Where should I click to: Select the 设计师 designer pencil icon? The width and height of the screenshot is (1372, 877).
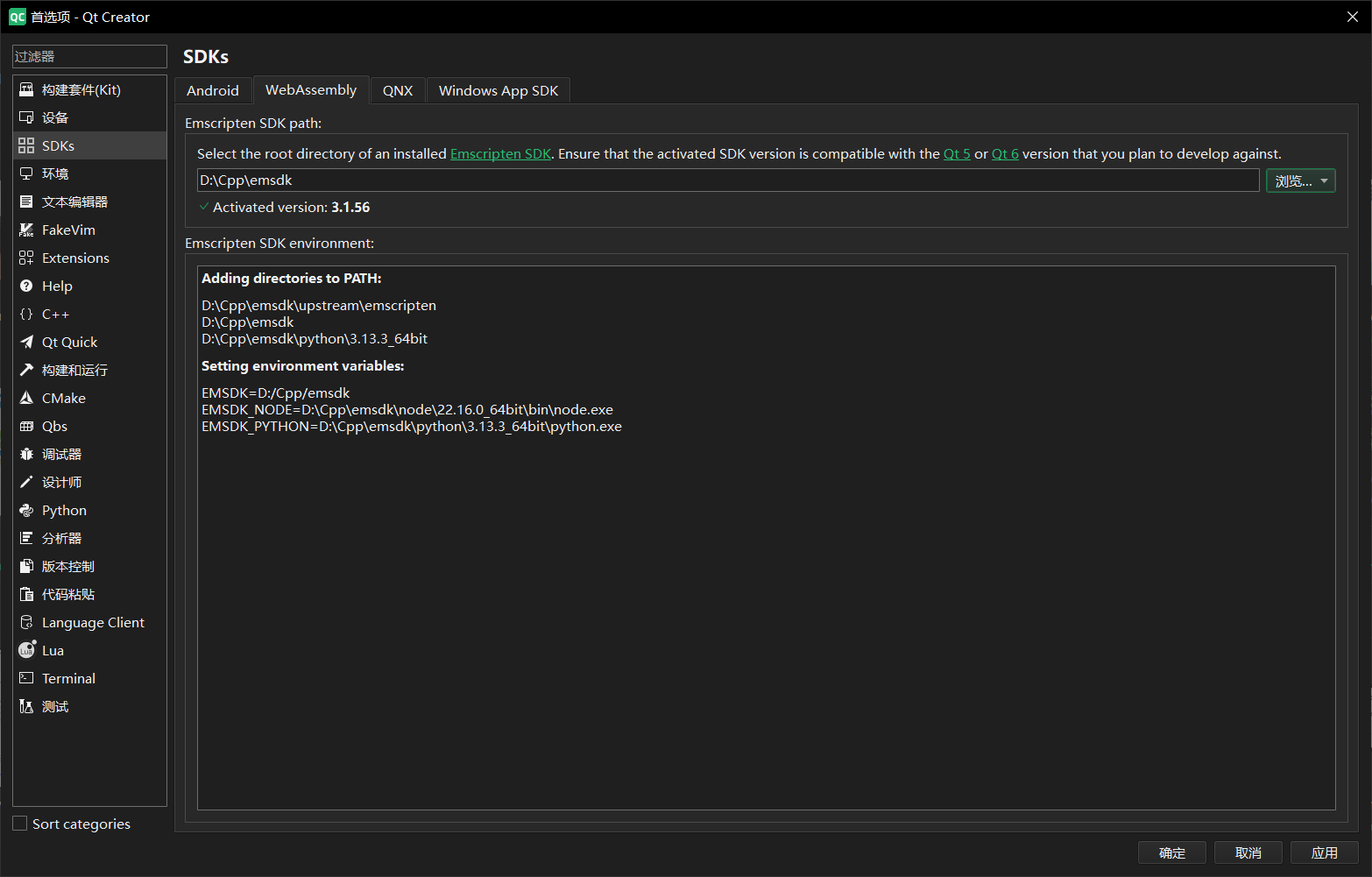tap(26, 482)
